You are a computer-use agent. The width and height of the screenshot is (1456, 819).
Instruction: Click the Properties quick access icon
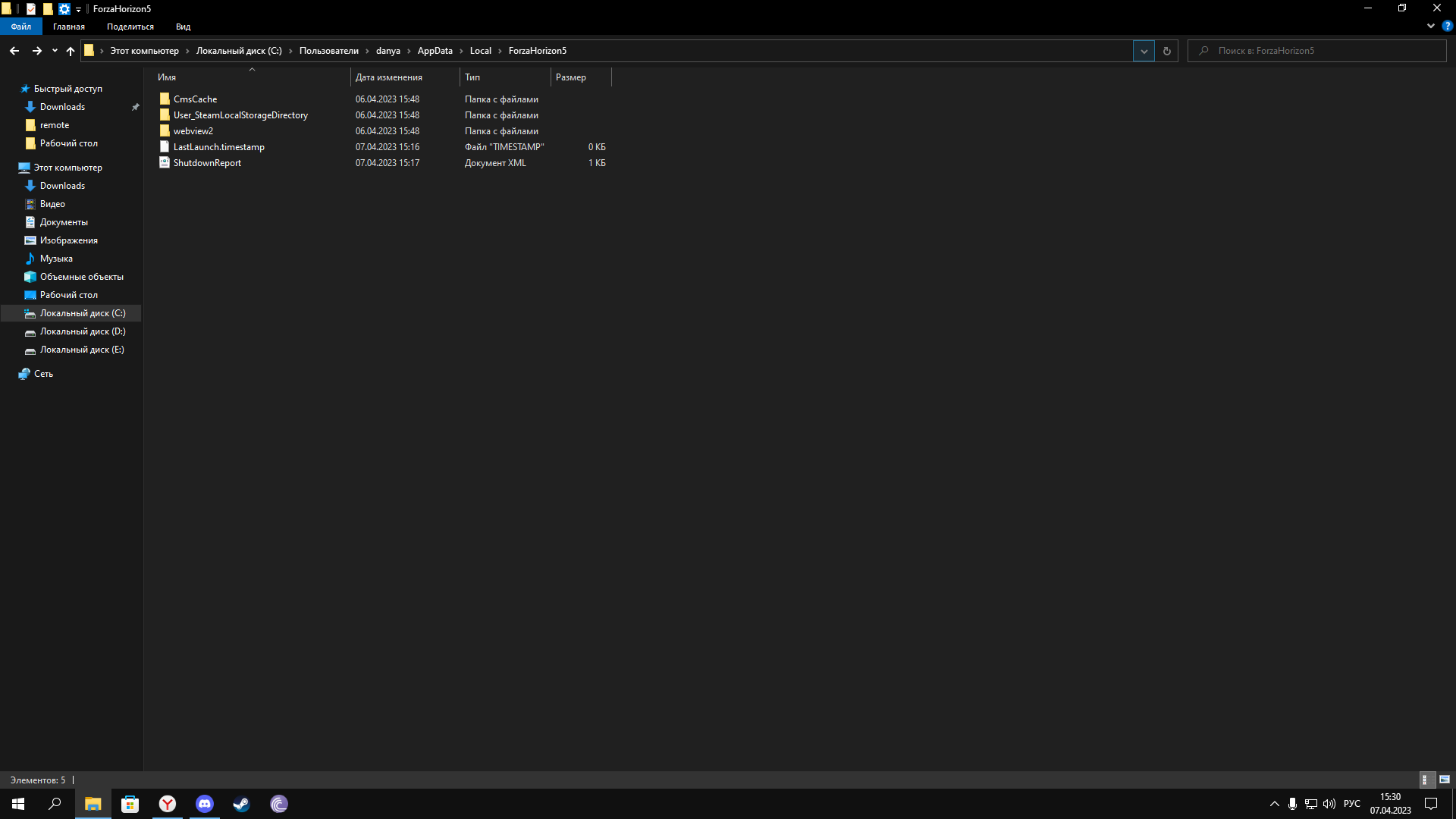31,9
